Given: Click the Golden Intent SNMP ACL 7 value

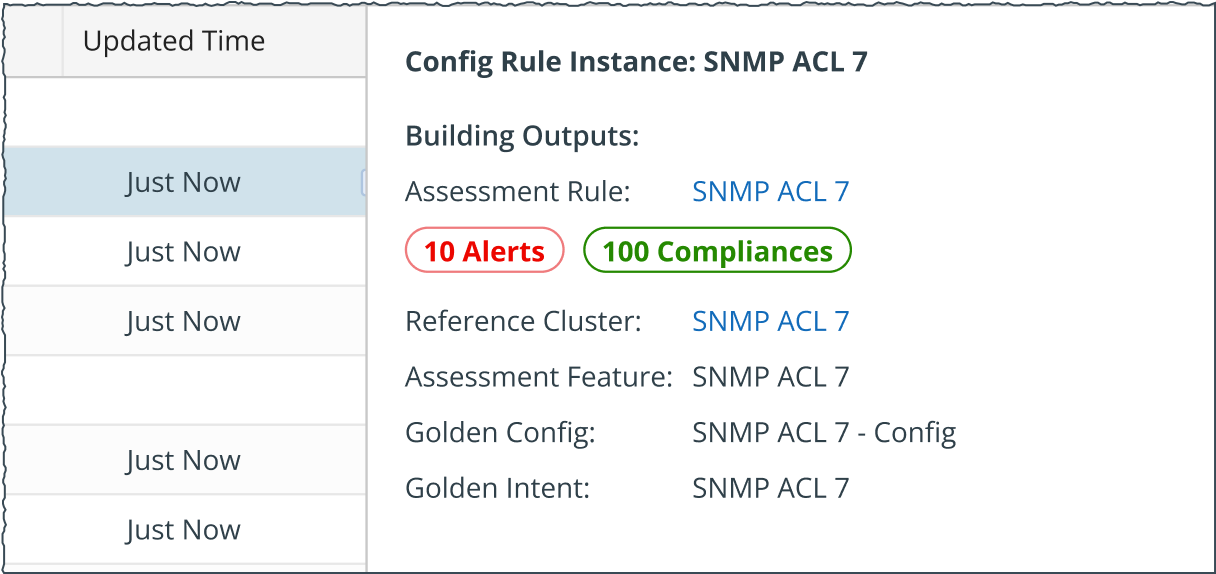Looking at the screenshot, I should pos(770,488).
